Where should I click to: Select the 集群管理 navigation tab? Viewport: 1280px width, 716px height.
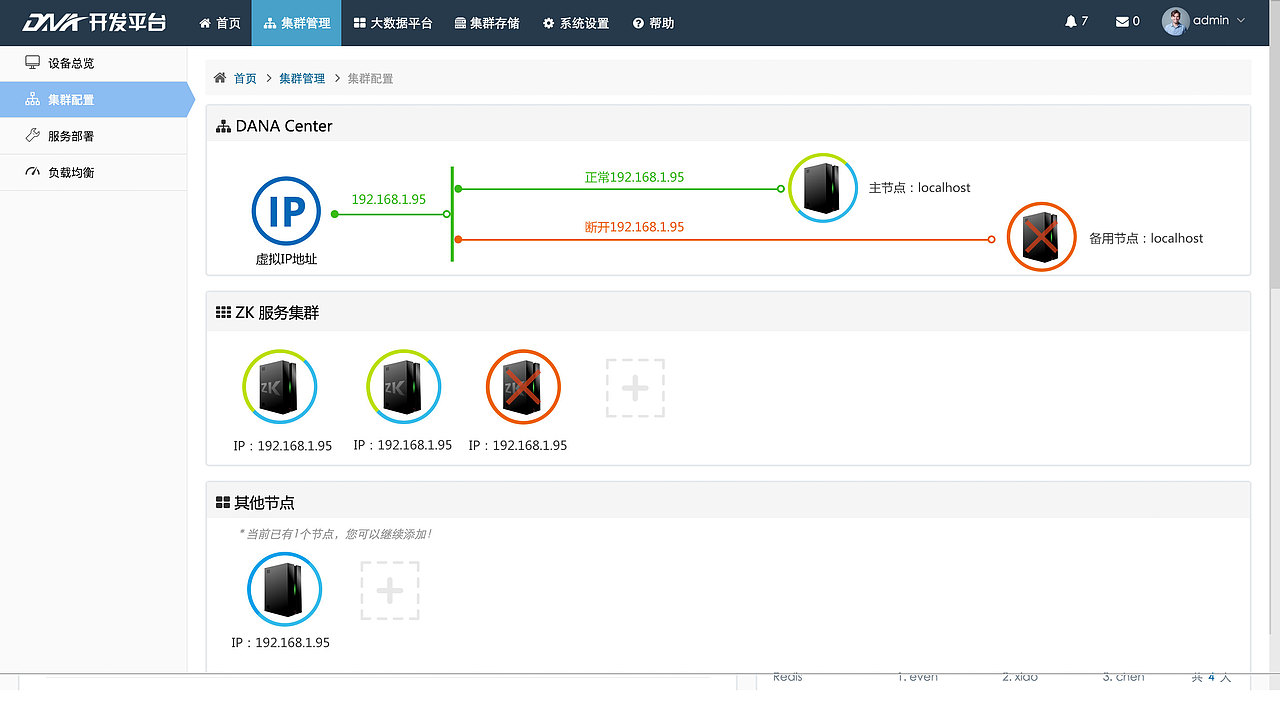tap(296, 23)
